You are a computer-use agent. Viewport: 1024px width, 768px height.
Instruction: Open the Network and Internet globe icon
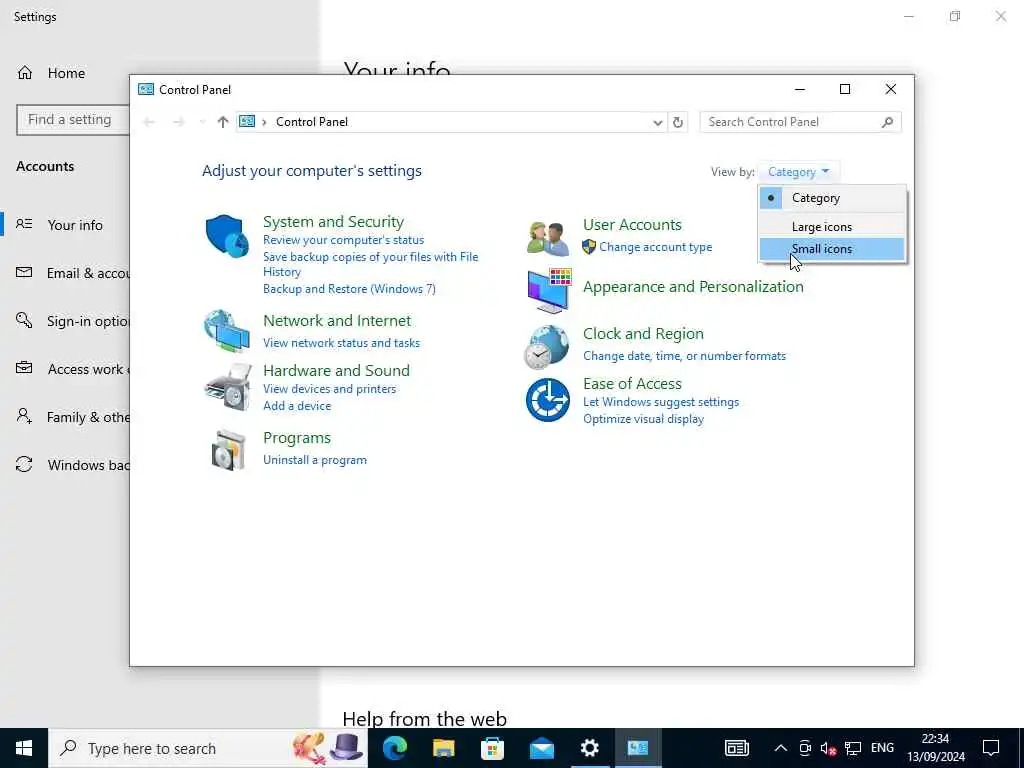(x=227, y=331)
